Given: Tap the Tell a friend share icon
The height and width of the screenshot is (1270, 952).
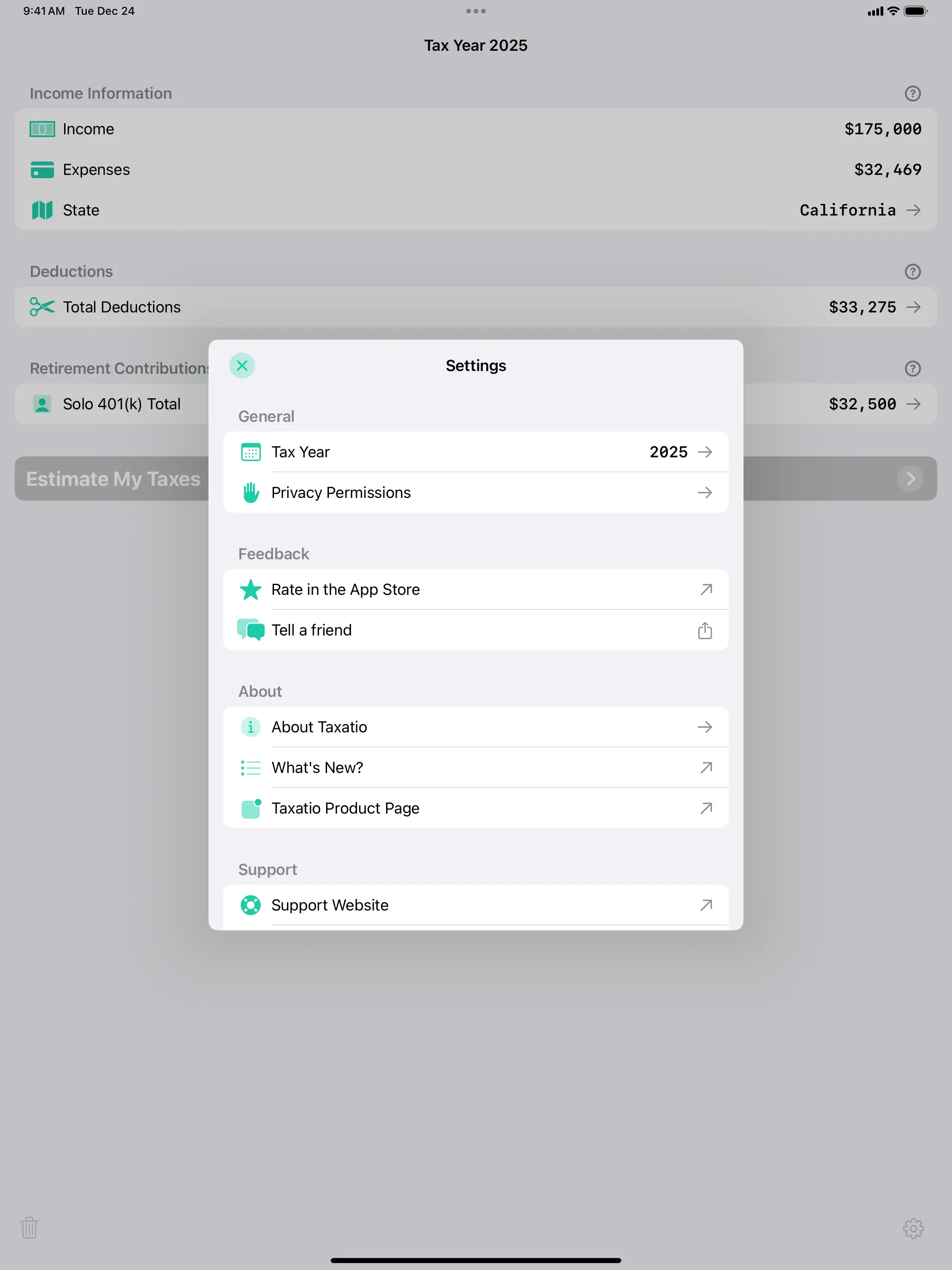Looking at the screenshot, I should (705, 630).
